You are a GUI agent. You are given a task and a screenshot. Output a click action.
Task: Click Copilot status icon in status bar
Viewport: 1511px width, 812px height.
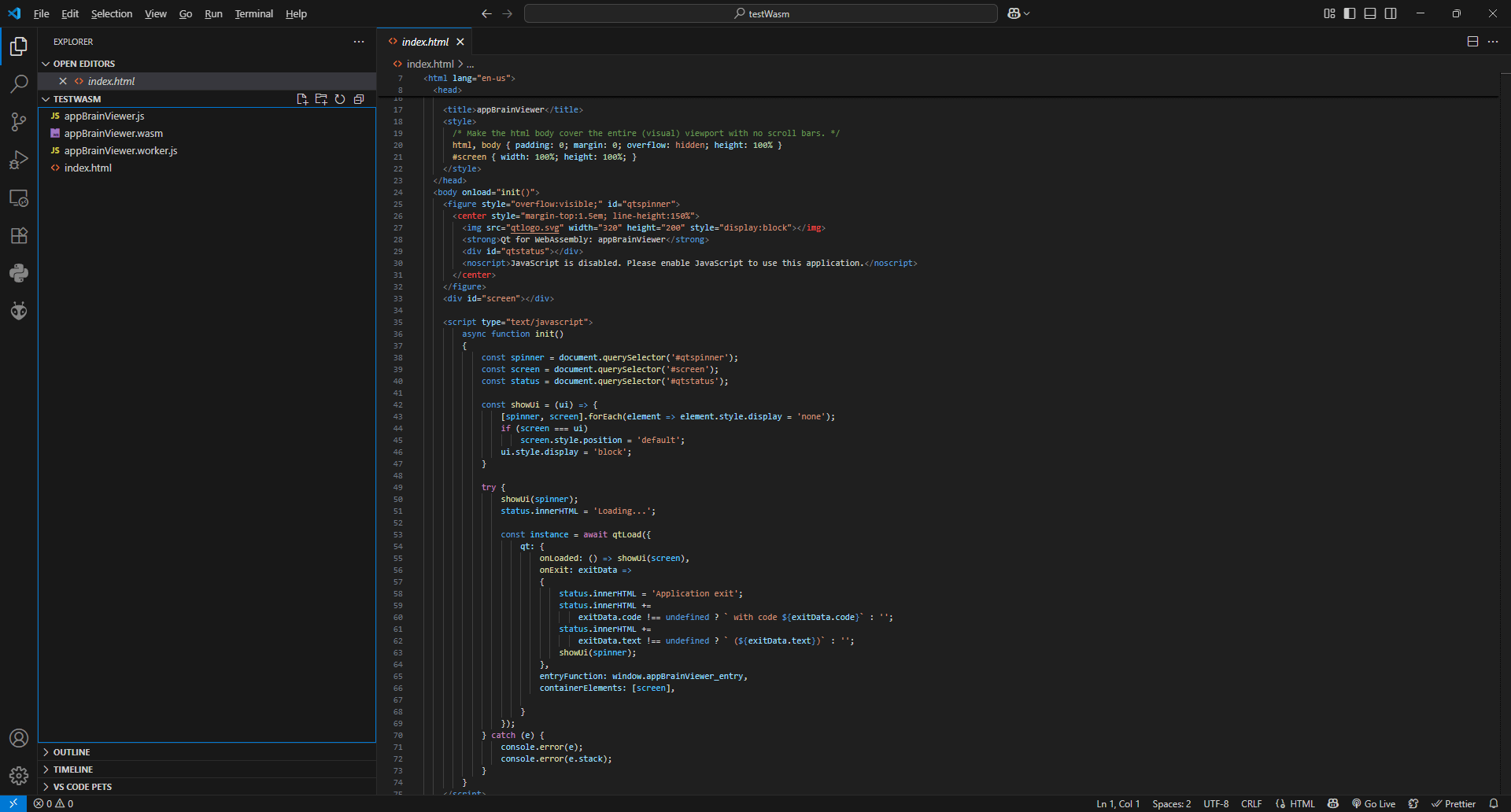1333,803
